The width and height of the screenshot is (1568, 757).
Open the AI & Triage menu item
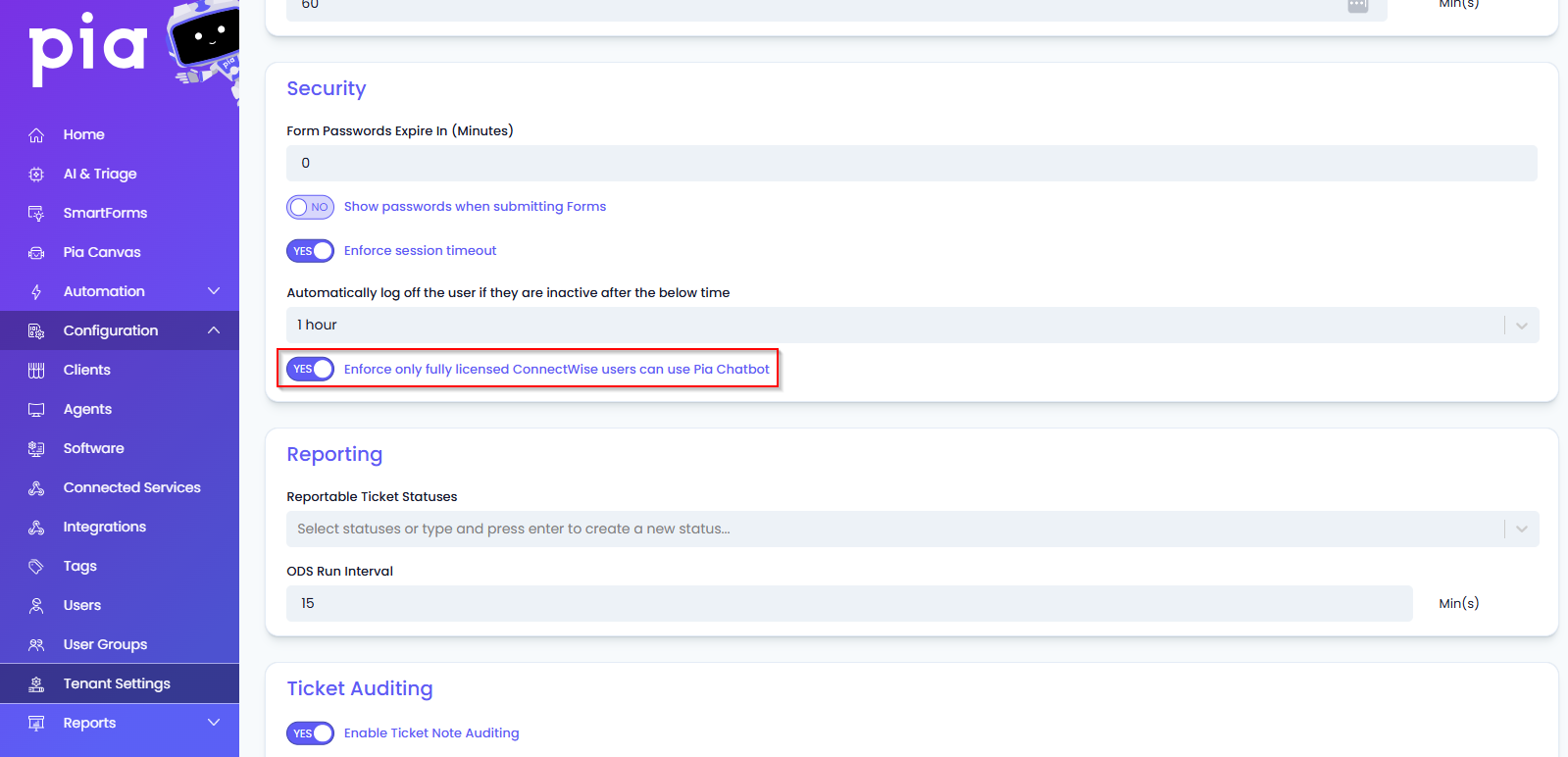[x=120, y=174]
